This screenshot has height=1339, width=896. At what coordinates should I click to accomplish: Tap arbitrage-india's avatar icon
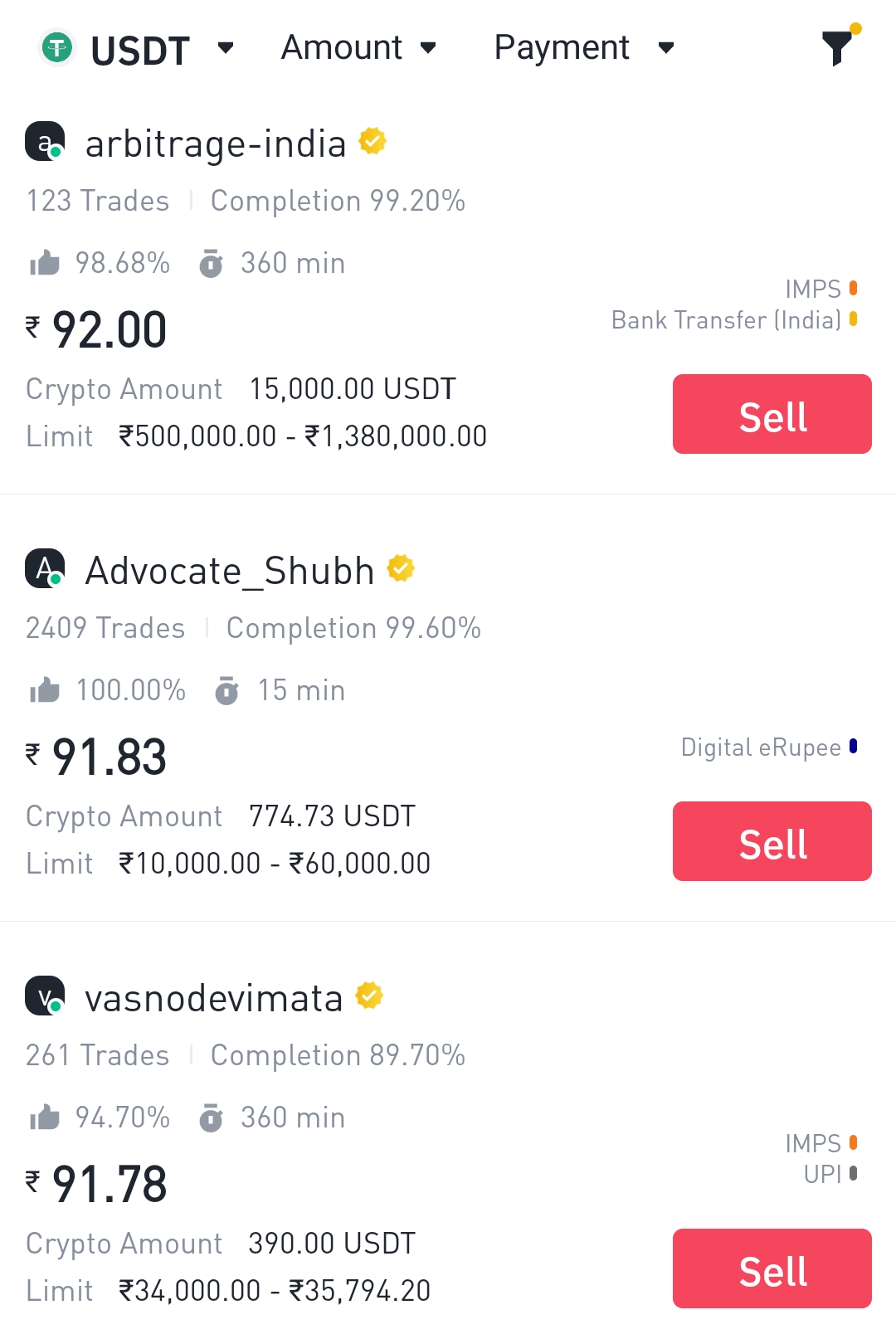coord(45,141)
